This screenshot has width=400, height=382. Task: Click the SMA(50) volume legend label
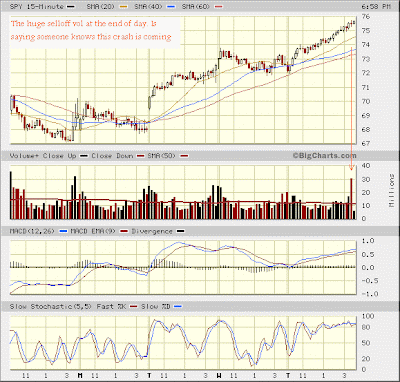click(x=161, y=156)
